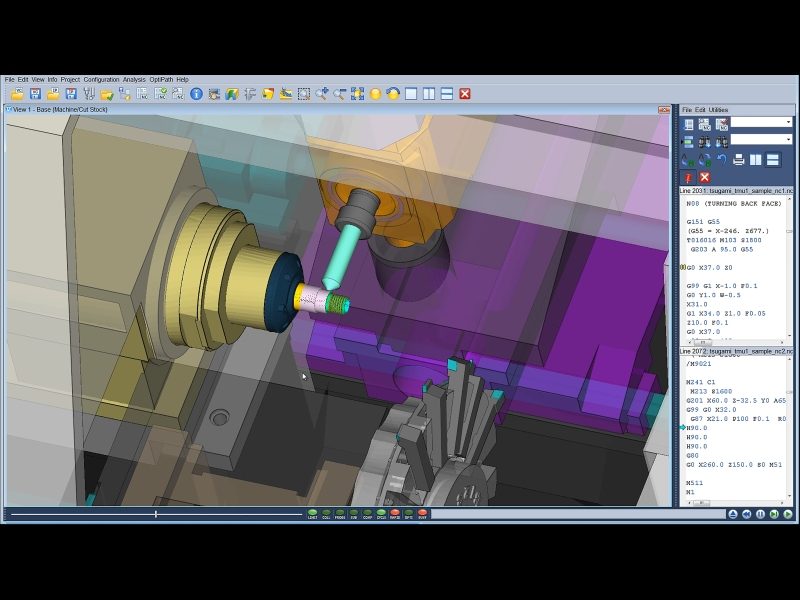Select stacked view layout icon

pyautogui.click(x=447, y=94)
